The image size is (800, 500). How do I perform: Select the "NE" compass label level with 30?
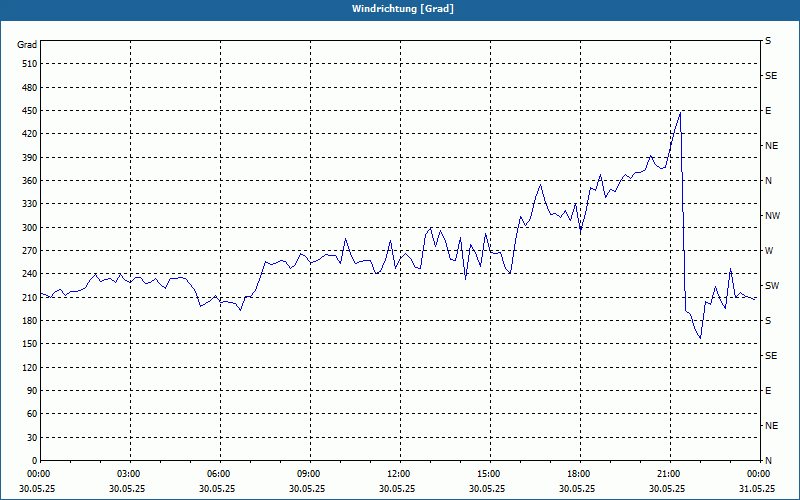(771, 426)
